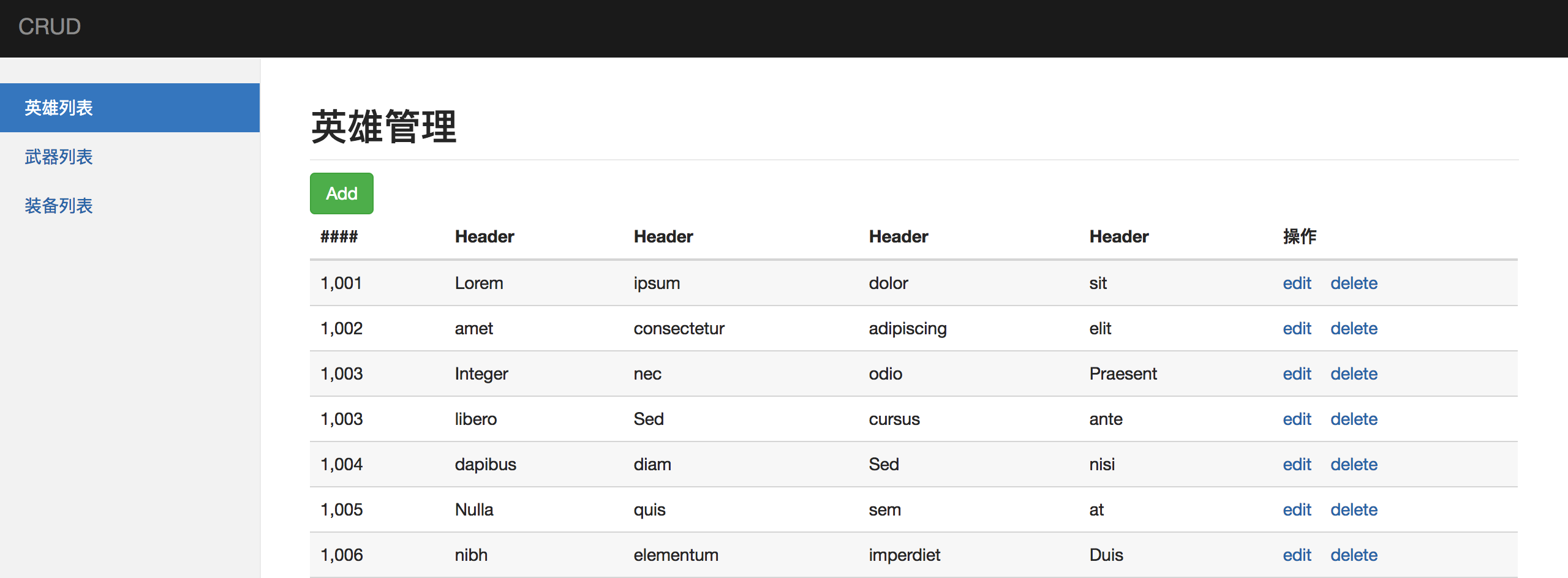Click the cell reading elit
Screen dimensions: 1568x578
[1100, 328]
